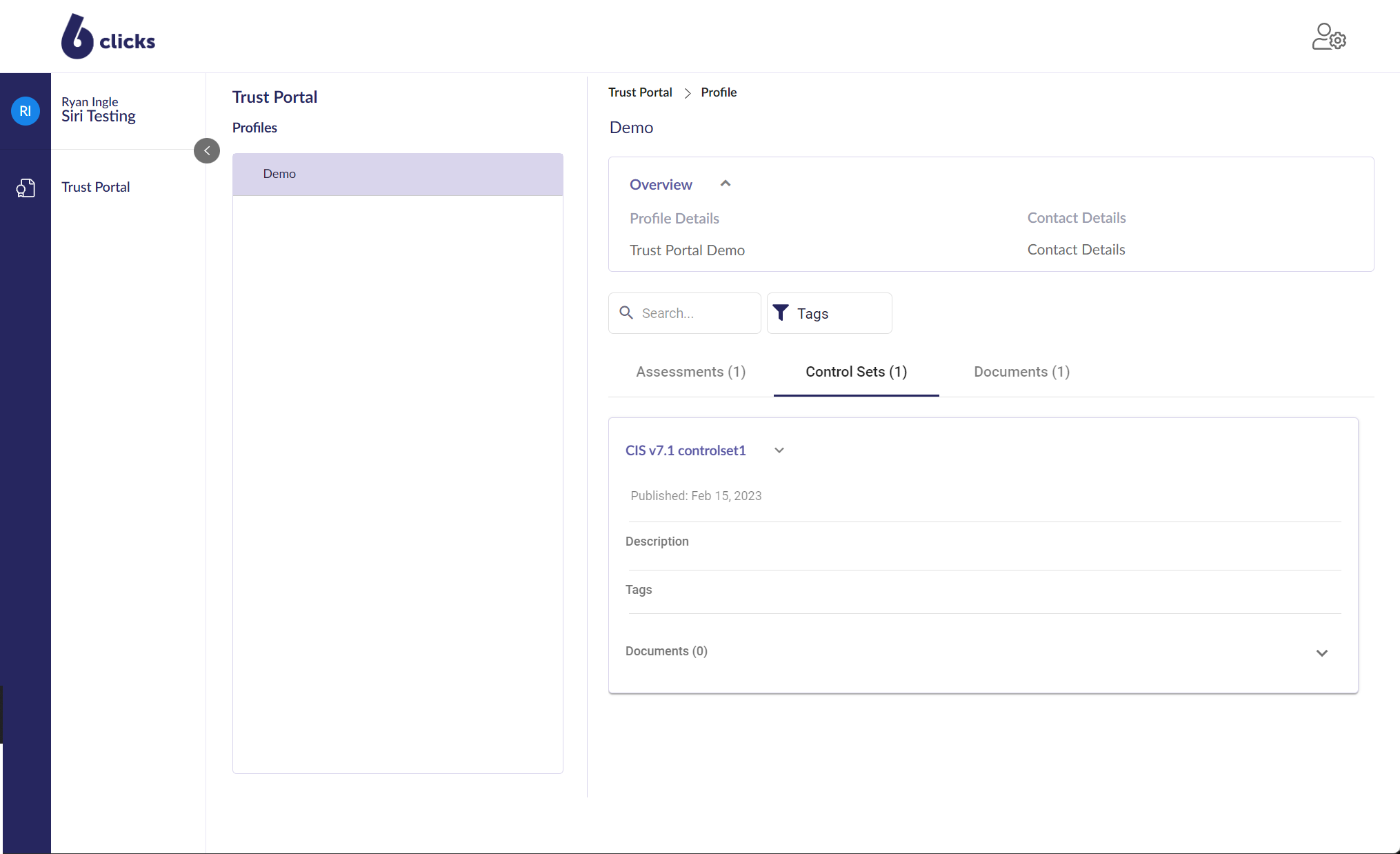Screen dimensions: 1400x854
Task: Click the Profile breadcrumb
Action: pos(719,92)
